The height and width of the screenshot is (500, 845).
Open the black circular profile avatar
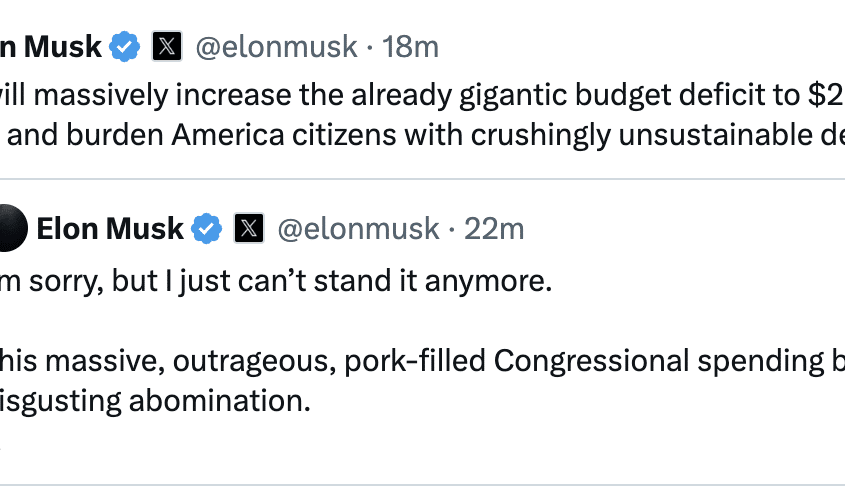coord(10,229)
